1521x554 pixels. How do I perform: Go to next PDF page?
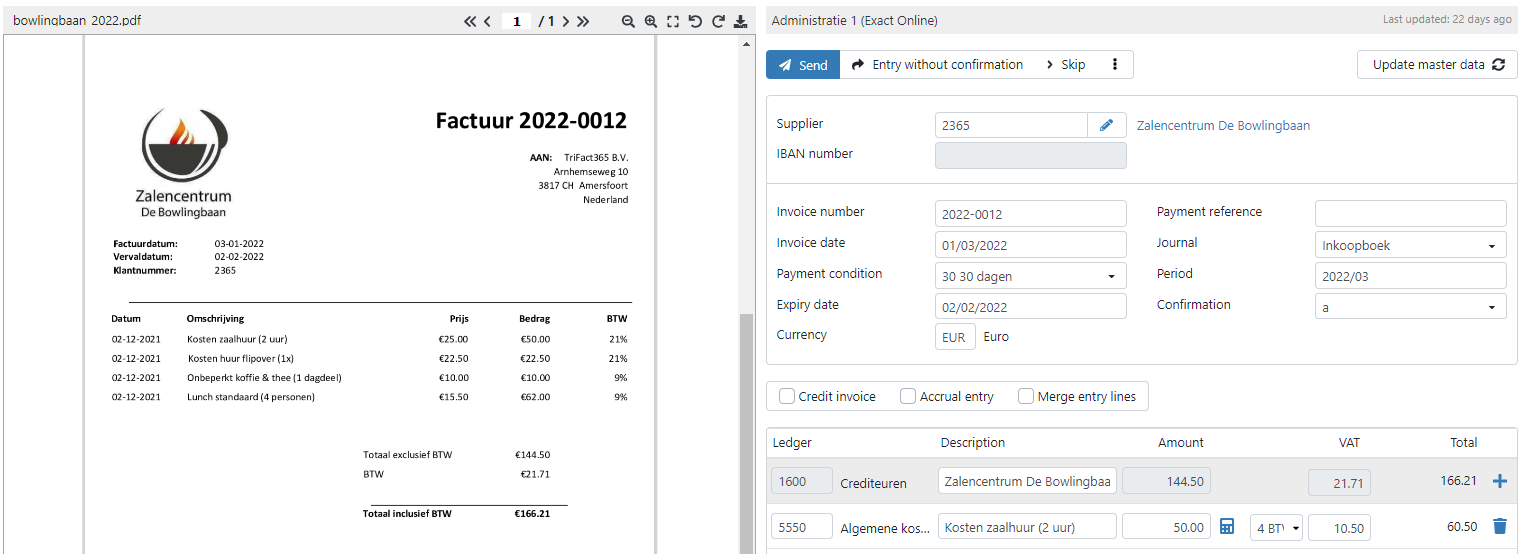pyautogui.click(x=565, y=21)
